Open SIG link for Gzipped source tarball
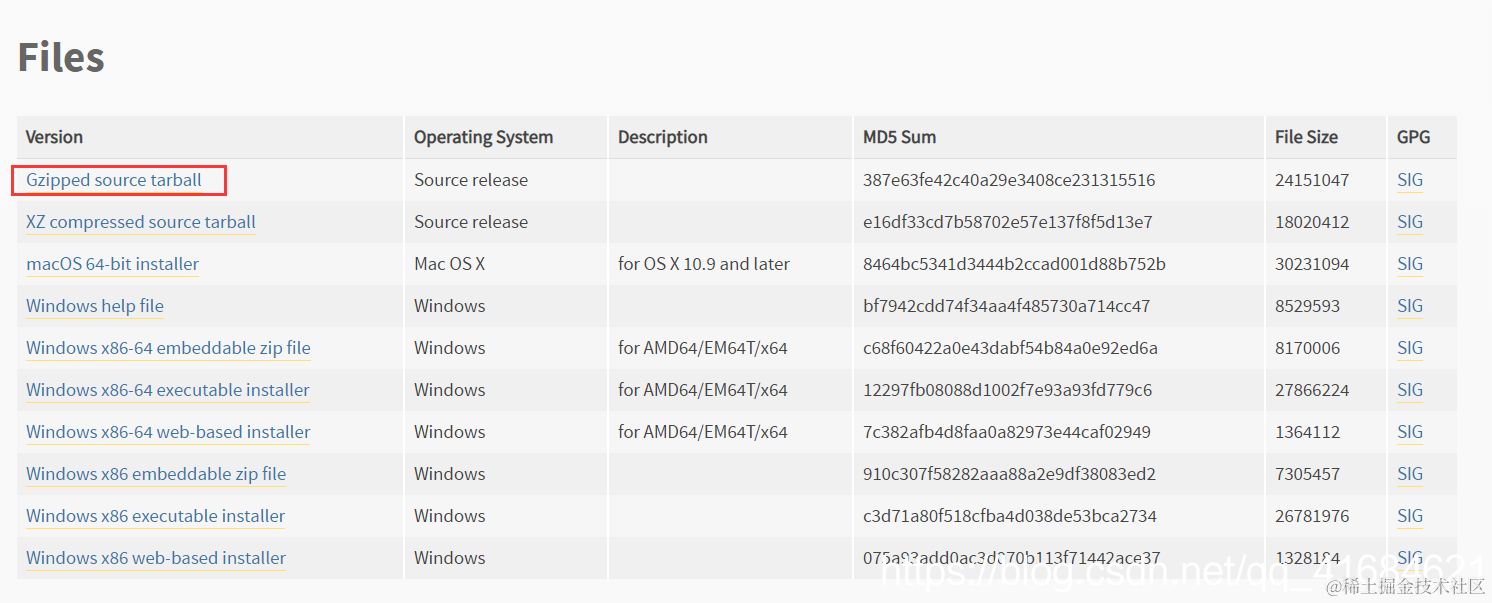The width and height of the screenshot is (1492, 603). (x=1410, y=180)
